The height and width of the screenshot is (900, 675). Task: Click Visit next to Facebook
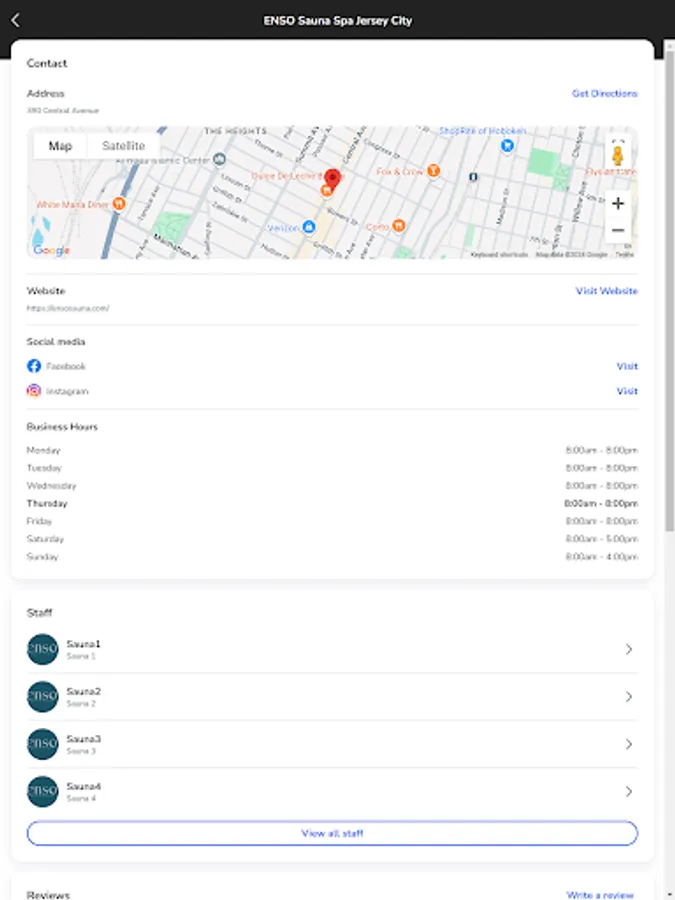627,366
